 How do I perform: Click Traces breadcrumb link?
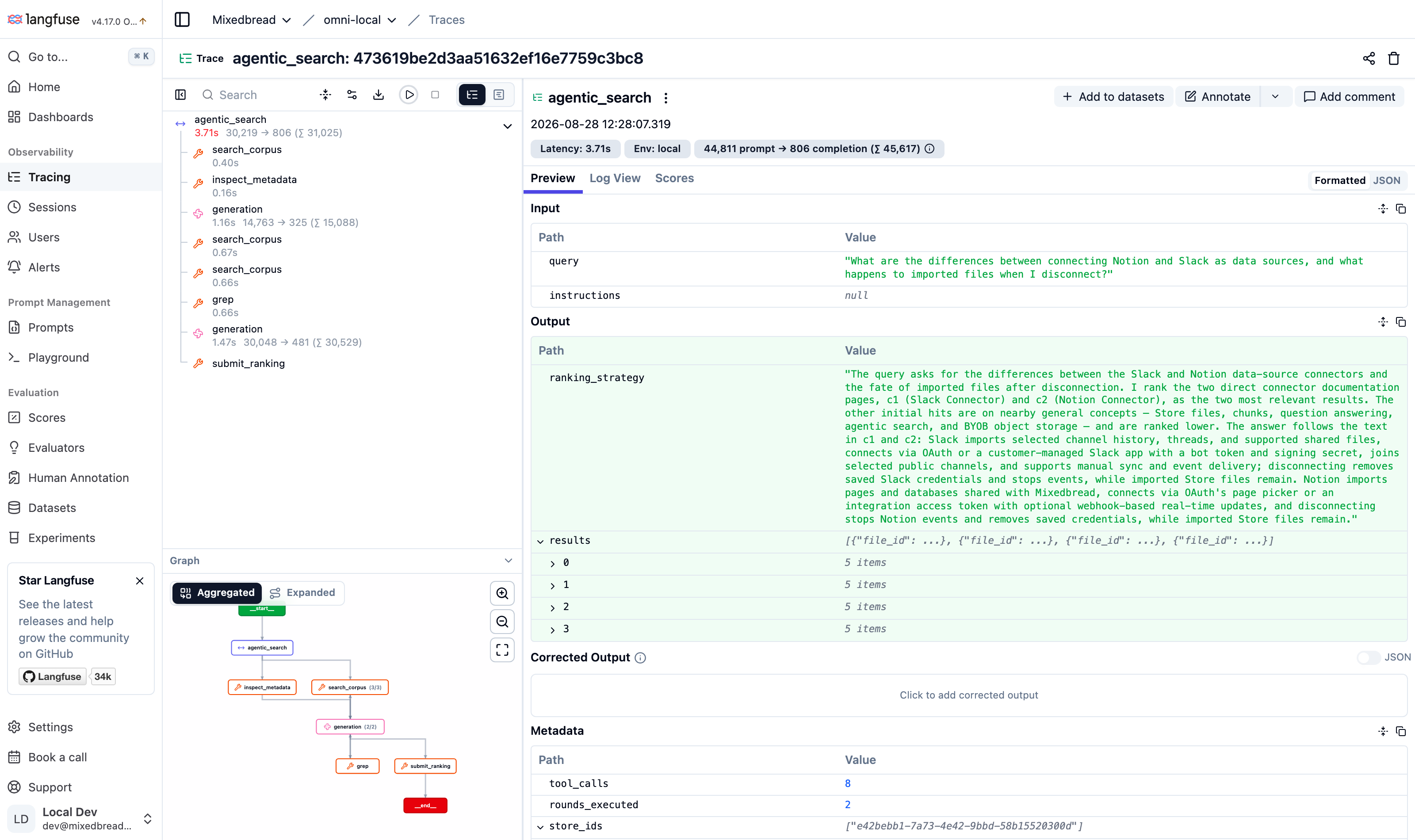click(x=447, y=20)
